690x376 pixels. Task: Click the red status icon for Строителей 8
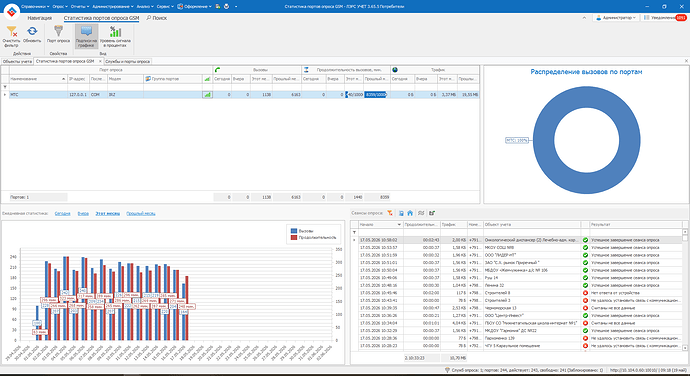[x=585, y=293]
